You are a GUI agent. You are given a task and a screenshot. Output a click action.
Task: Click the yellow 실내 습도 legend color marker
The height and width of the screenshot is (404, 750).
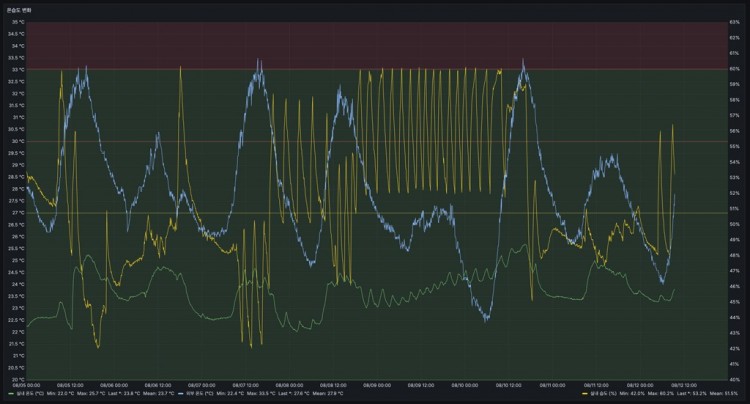(x=583, y=395)
